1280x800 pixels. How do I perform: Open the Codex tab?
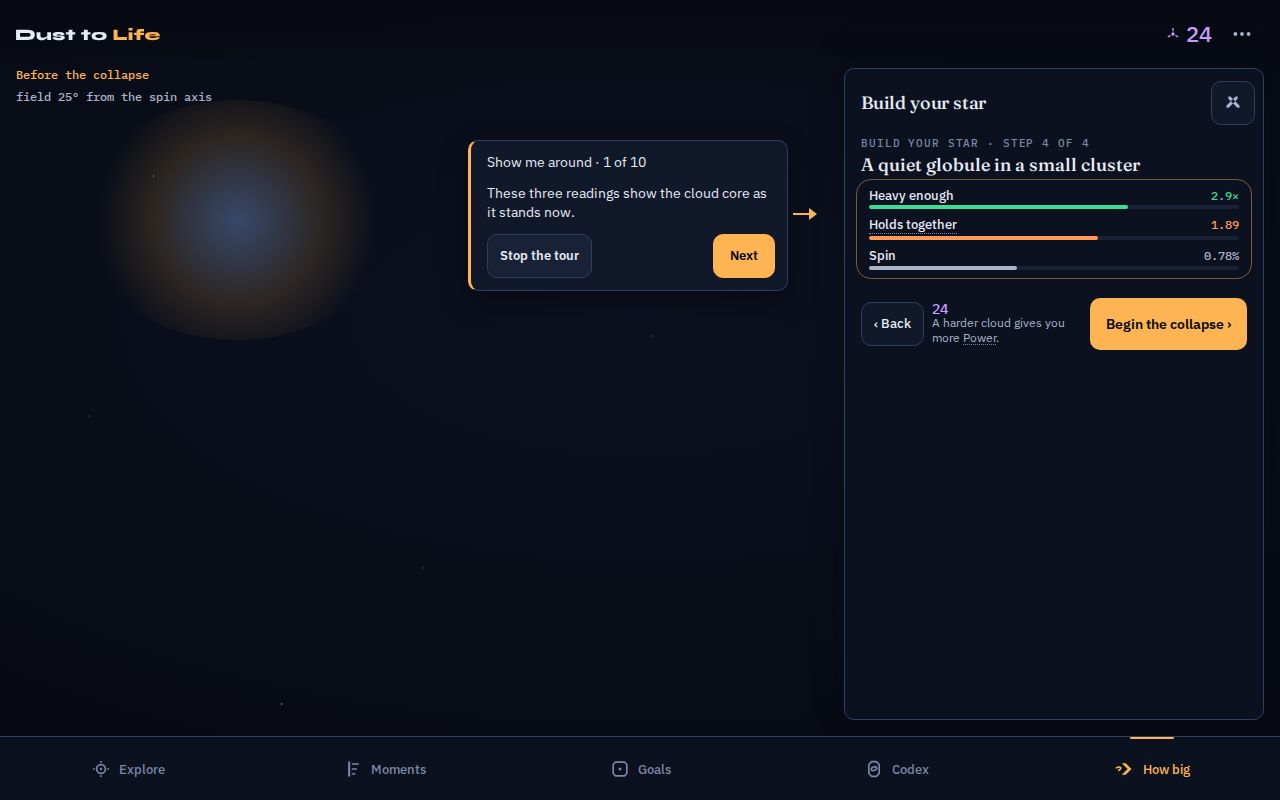point(897,769)
